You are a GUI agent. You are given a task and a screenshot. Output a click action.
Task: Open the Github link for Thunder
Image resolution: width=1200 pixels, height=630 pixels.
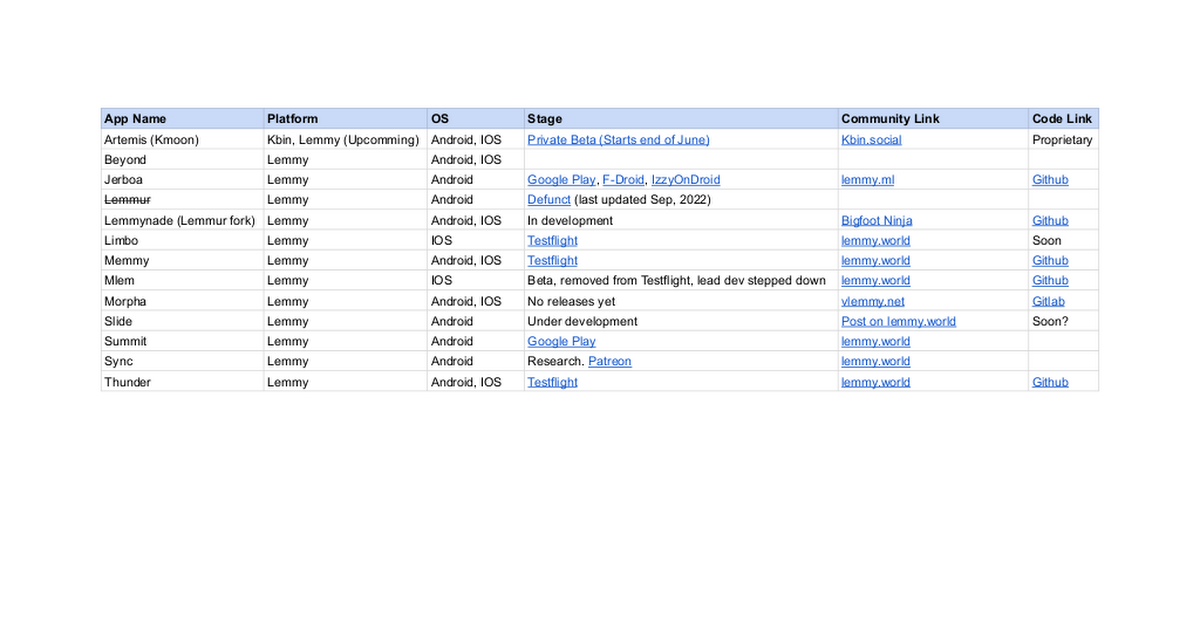coord(1050,382)
